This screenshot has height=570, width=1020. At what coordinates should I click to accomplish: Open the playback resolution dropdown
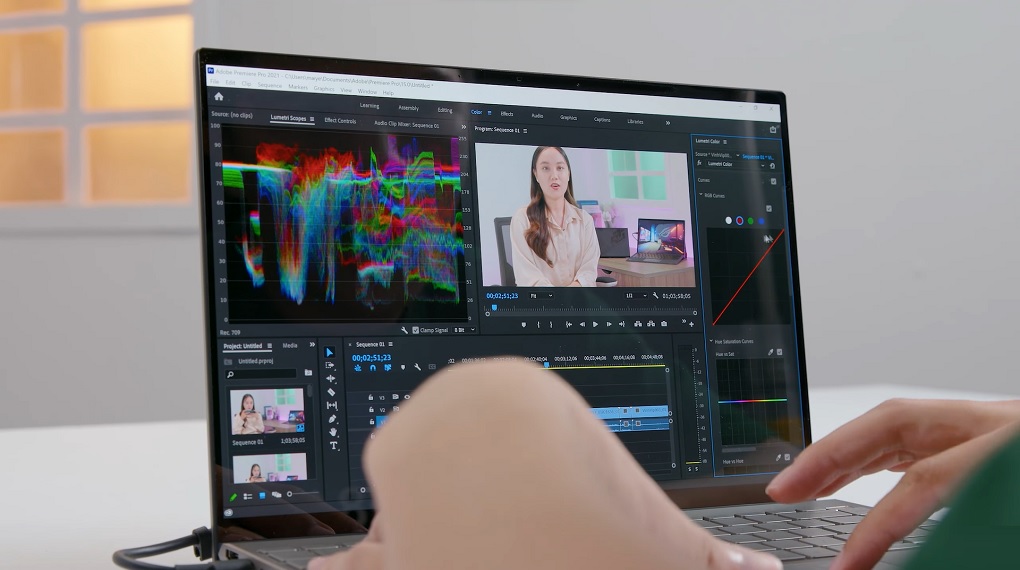tap(636, 295)
